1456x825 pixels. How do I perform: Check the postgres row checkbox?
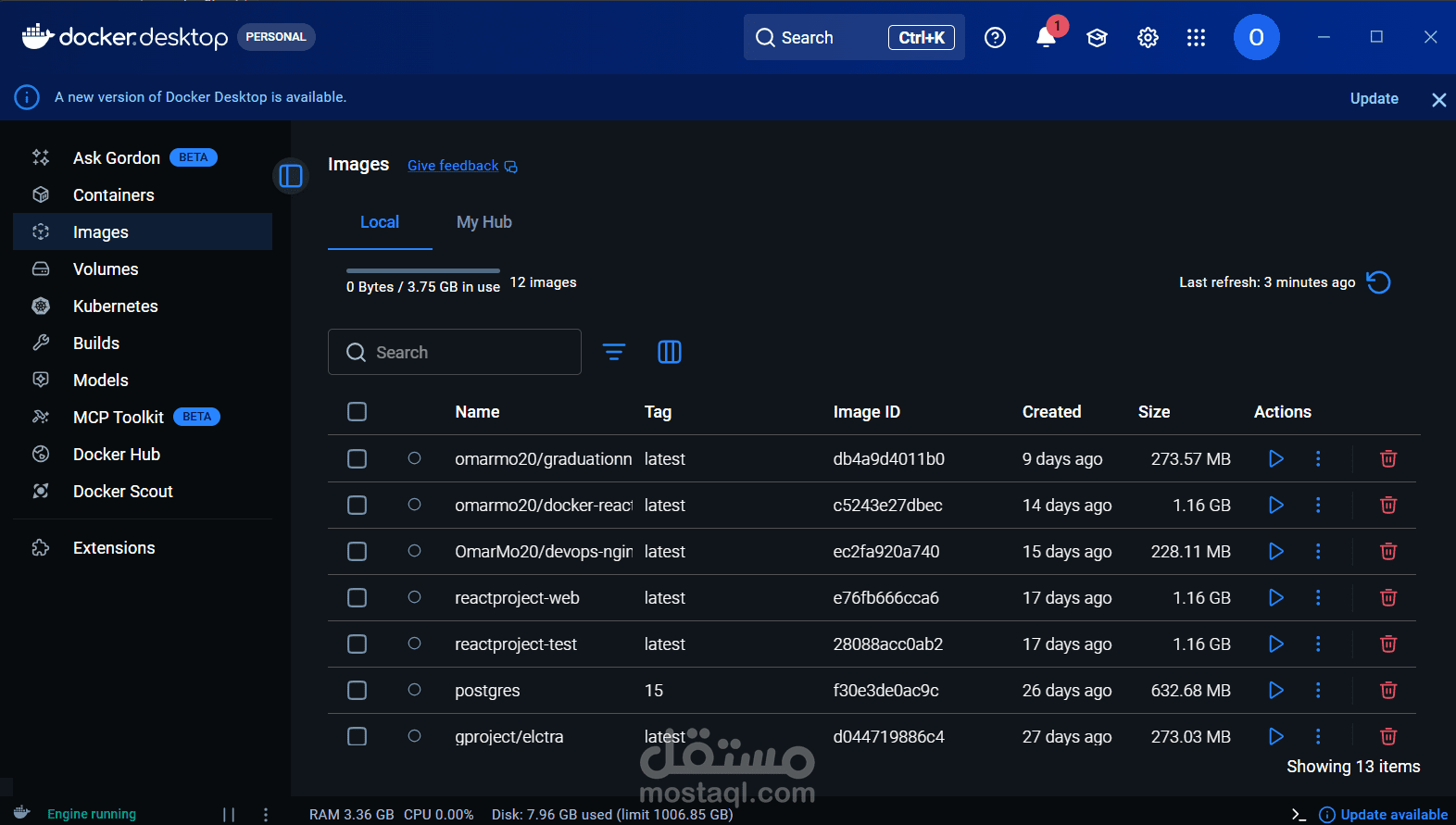pyautogui.click(x=357, y=690)
